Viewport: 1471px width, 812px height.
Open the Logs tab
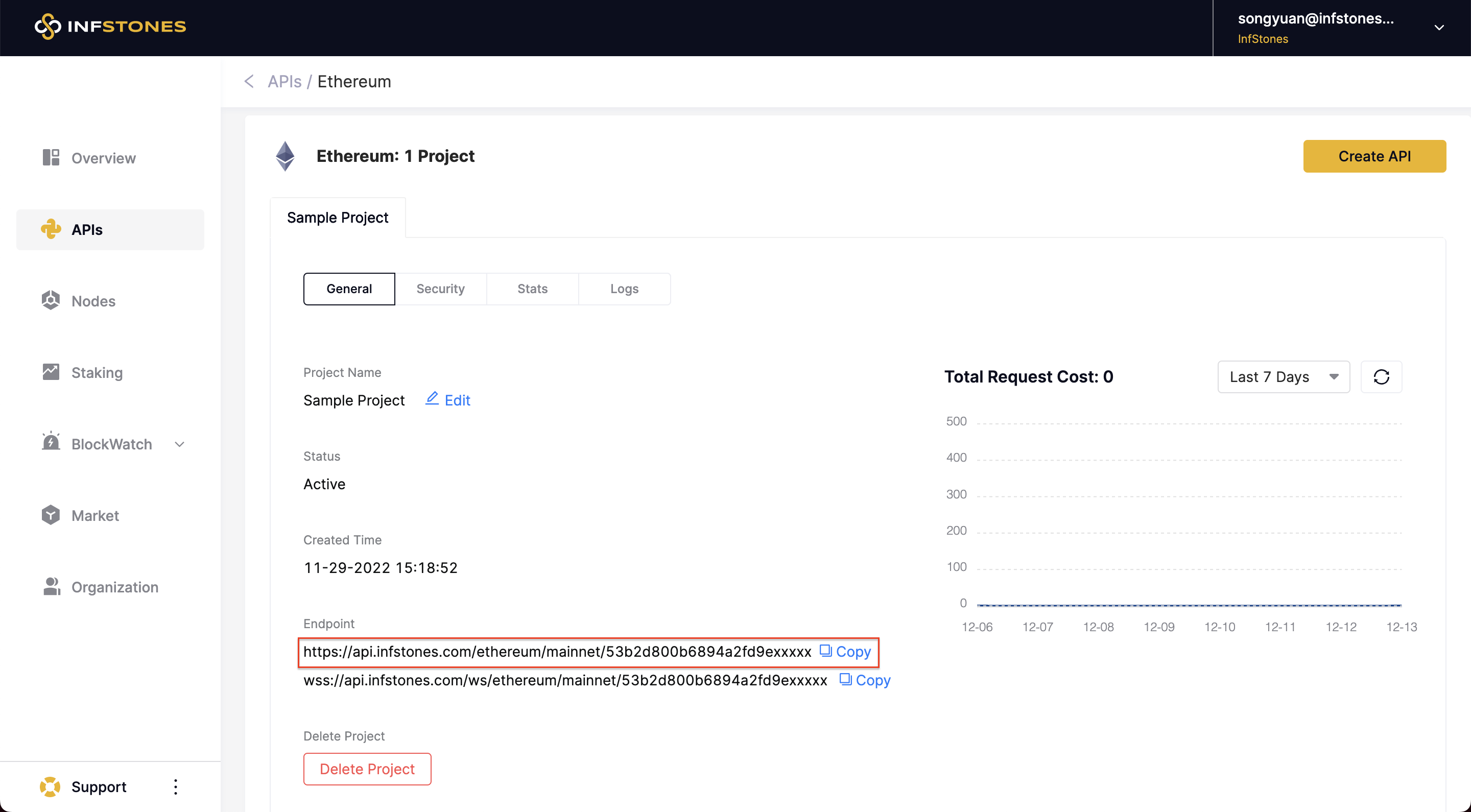[624, 289]
